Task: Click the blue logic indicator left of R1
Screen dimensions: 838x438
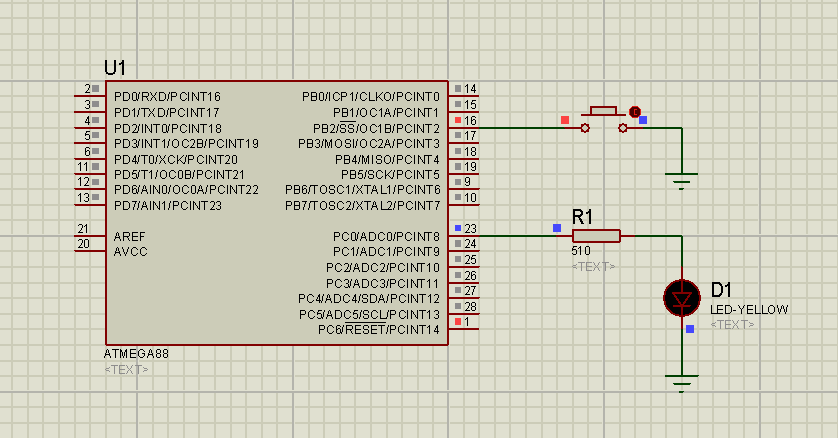Action: tap(557, 228)
